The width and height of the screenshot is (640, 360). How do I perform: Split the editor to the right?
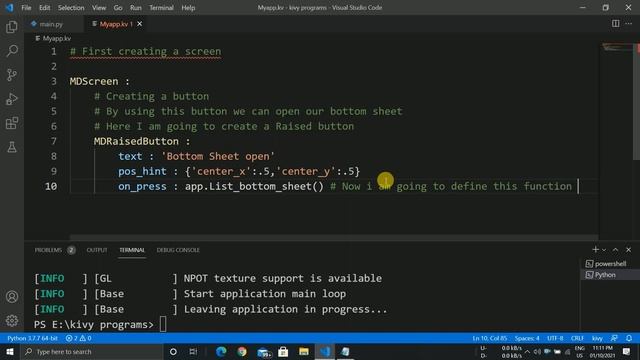point(615,24)
